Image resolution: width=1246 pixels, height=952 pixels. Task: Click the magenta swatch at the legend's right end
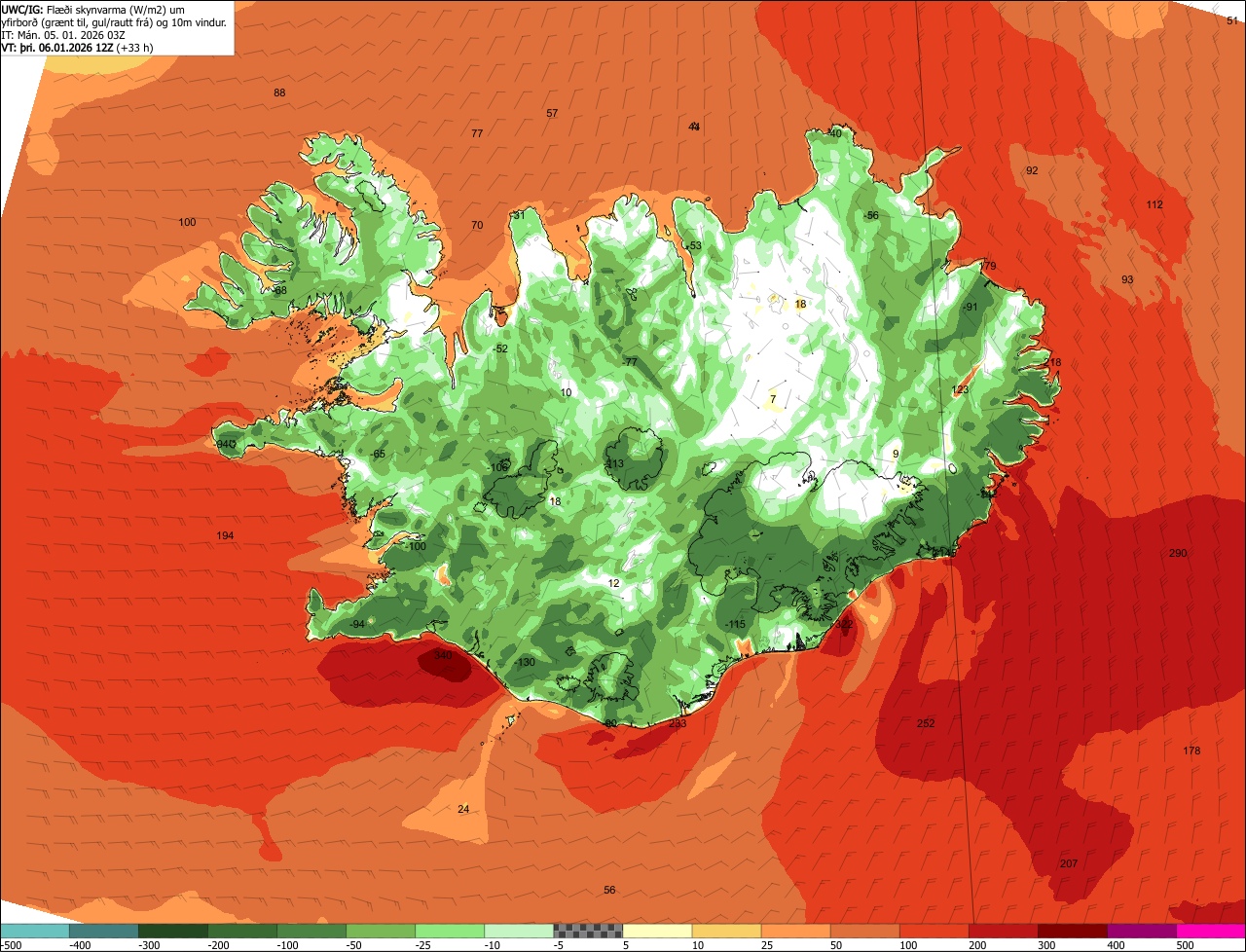1211,931
